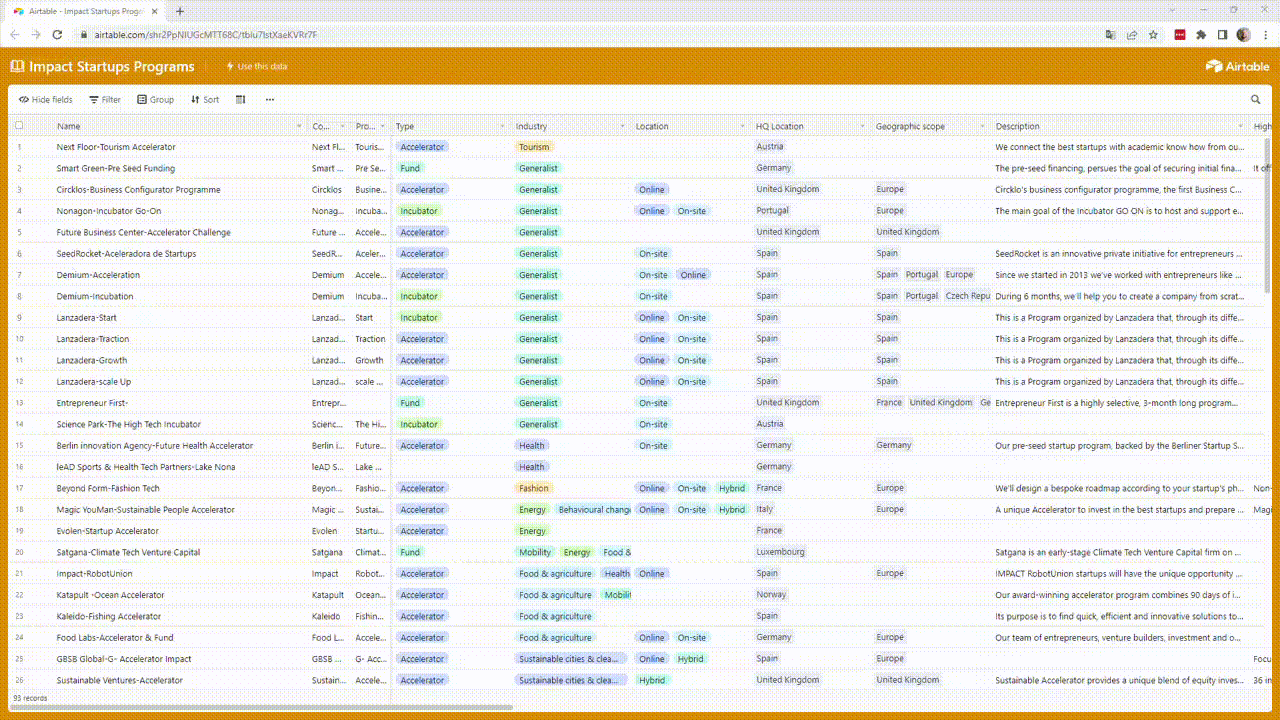Image resolution: width=1280 pixels, height=720 pixels.
Task: Click the Airtable logo
Action: coord(1238,67)
